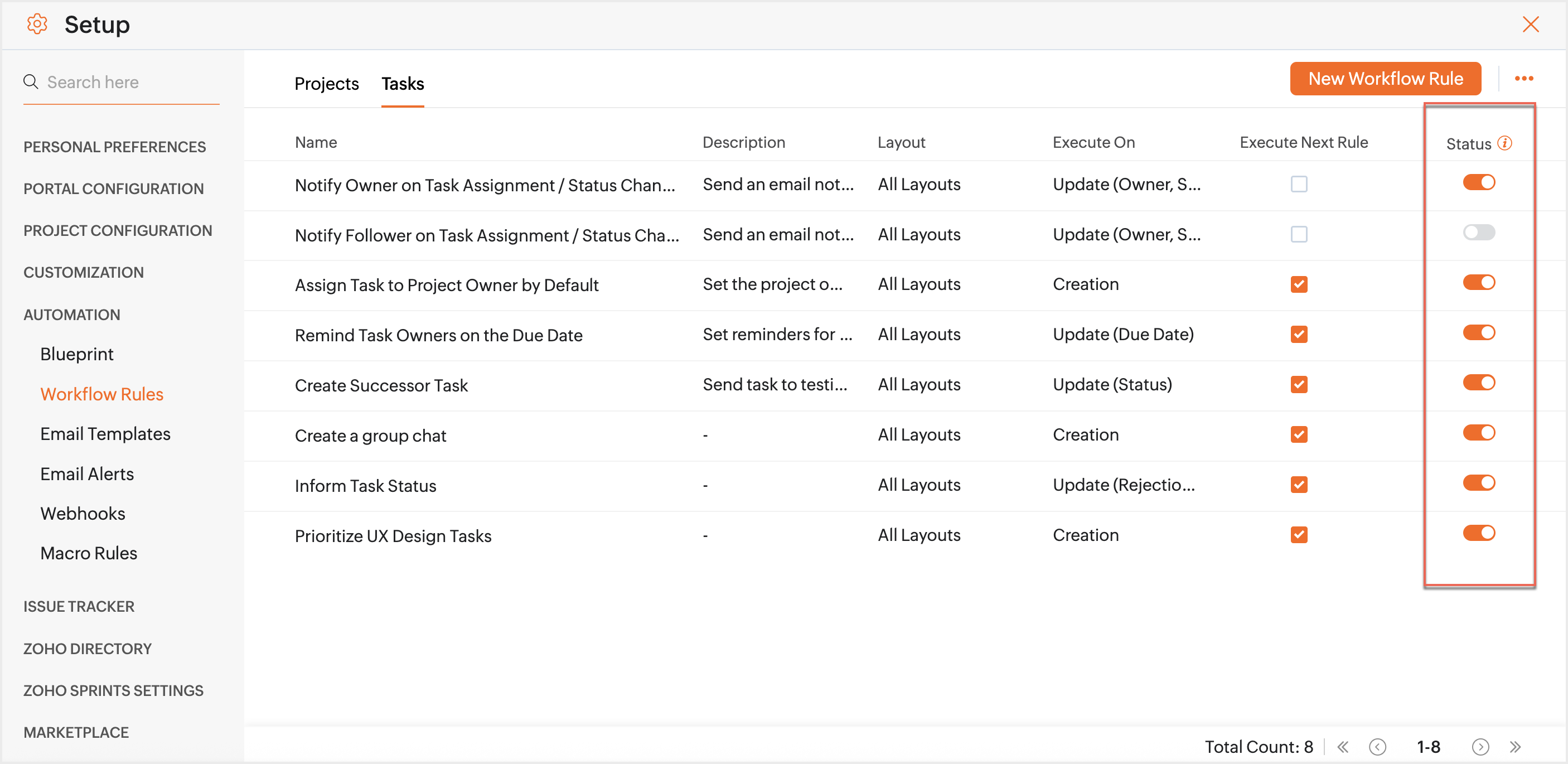The image size is (1568, 764).
Task: Collapse the Automation section
Action: tap(72, 314)
